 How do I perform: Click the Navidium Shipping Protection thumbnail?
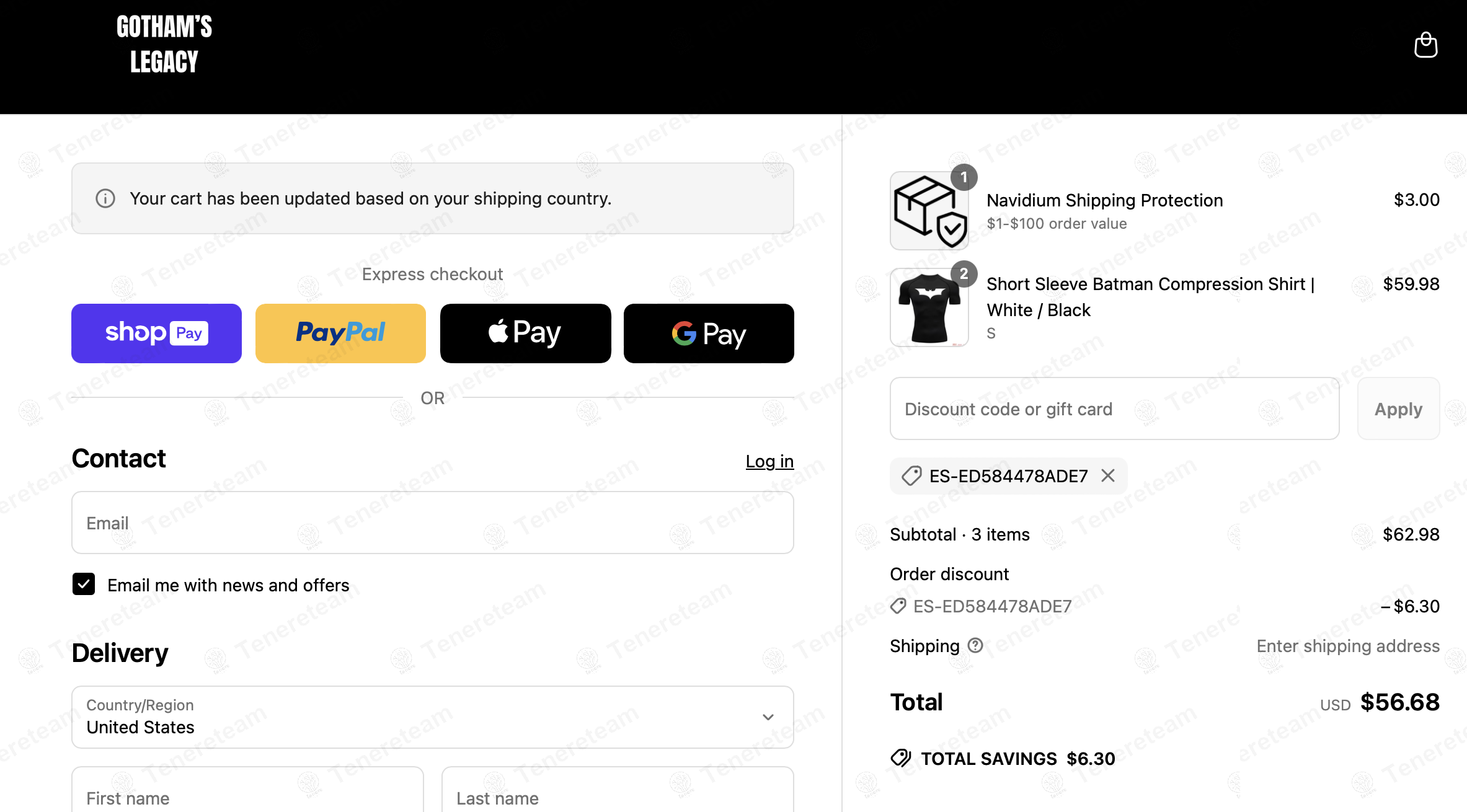click(x=929, y=211)
